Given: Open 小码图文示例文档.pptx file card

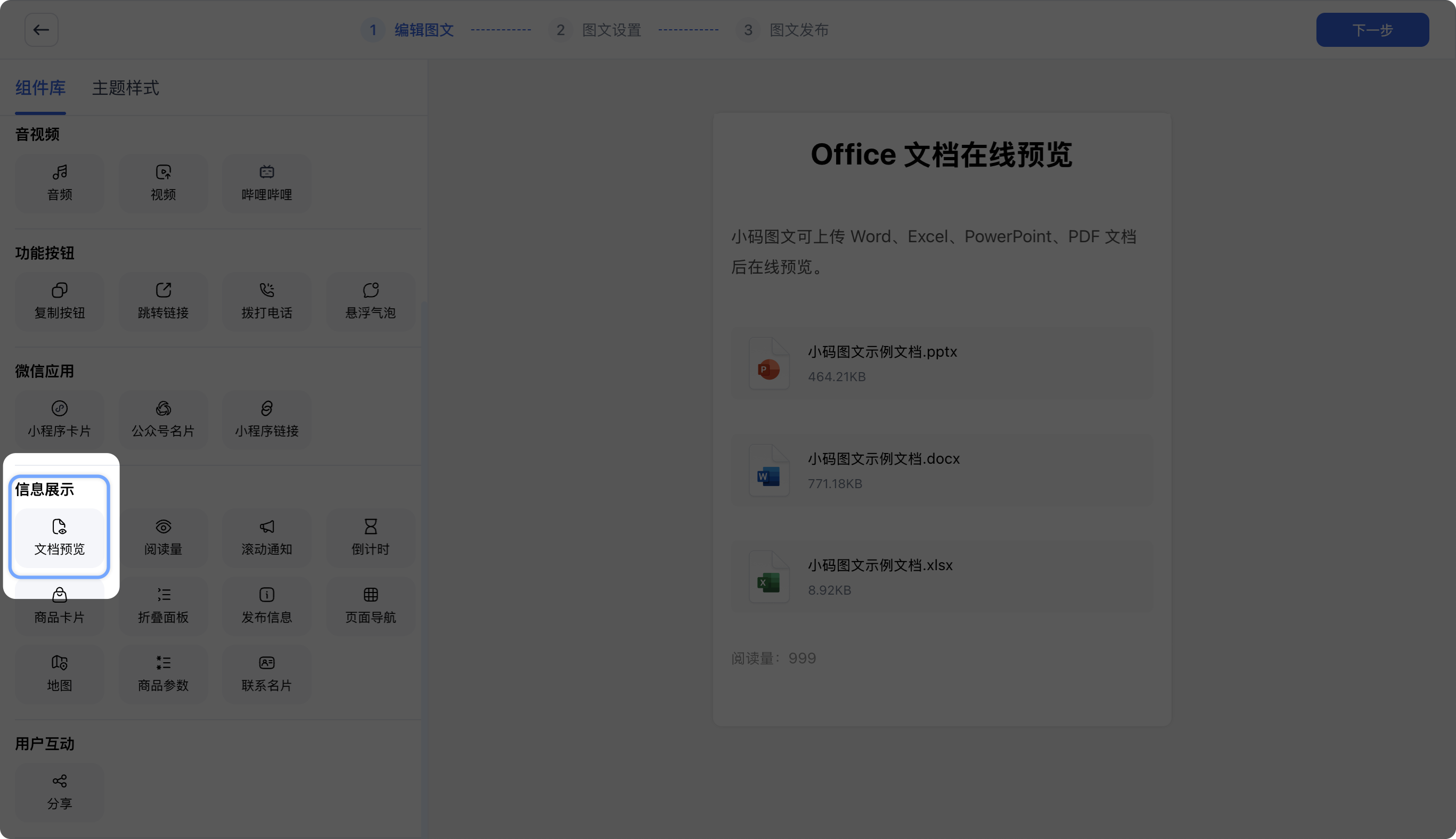Looking at the screenshot, I should point(942,363).
